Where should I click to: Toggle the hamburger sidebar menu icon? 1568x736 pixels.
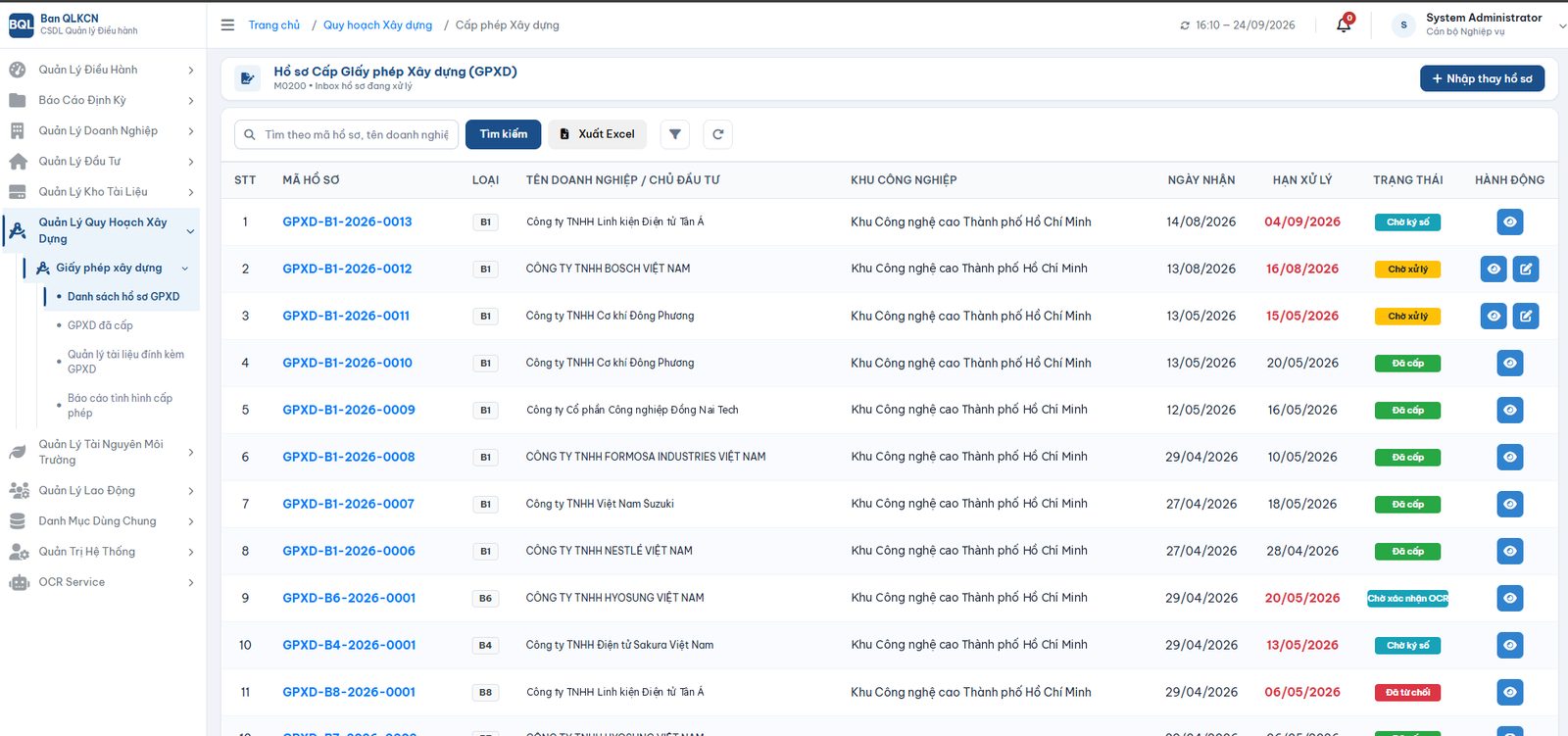227,25
